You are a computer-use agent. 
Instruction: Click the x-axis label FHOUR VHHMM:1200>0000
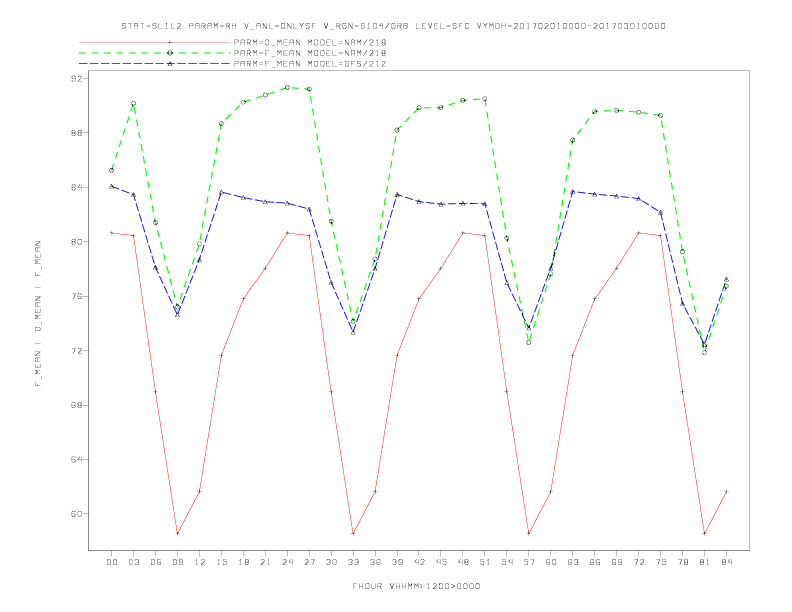[x=416, y=586]
